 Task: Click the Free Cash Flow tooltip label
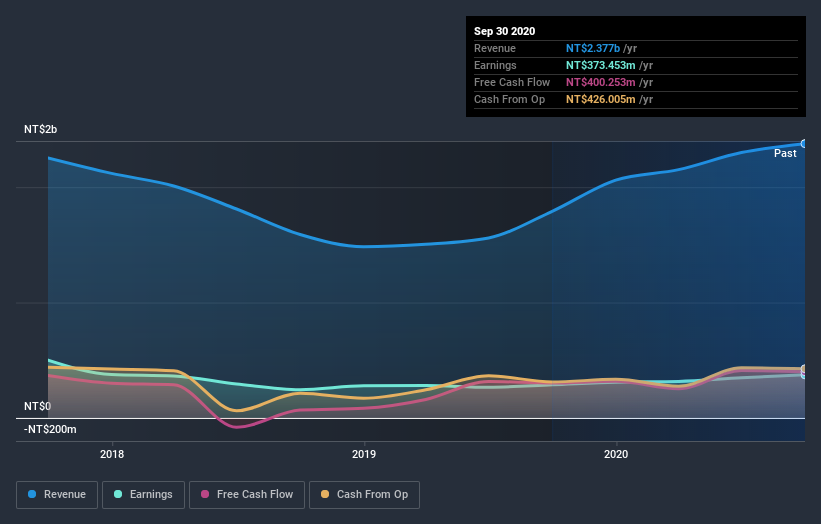[512, 82]
